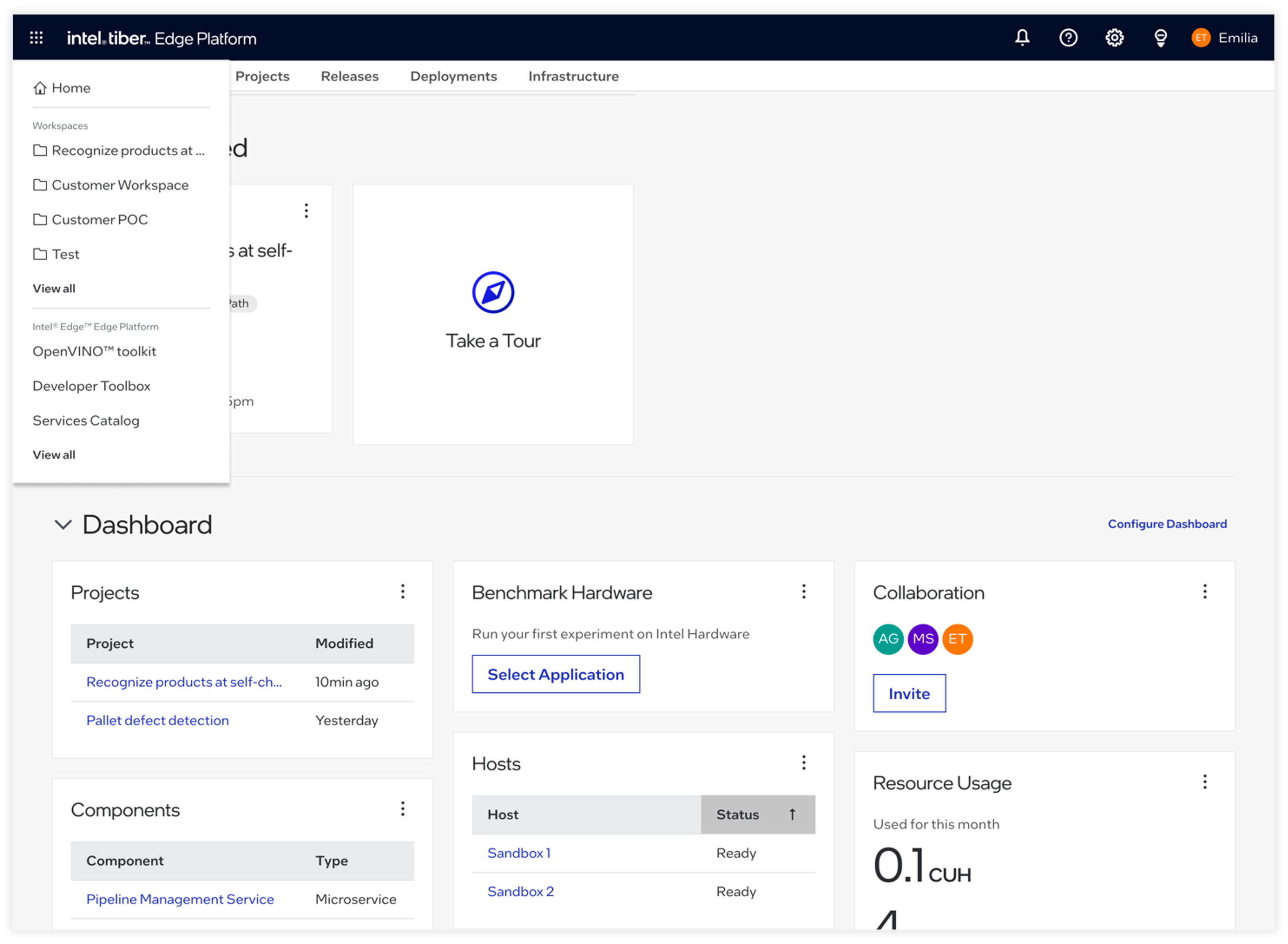1288x944 pixels.
Task: Click the Modified column header
Action: coord(344,643)
